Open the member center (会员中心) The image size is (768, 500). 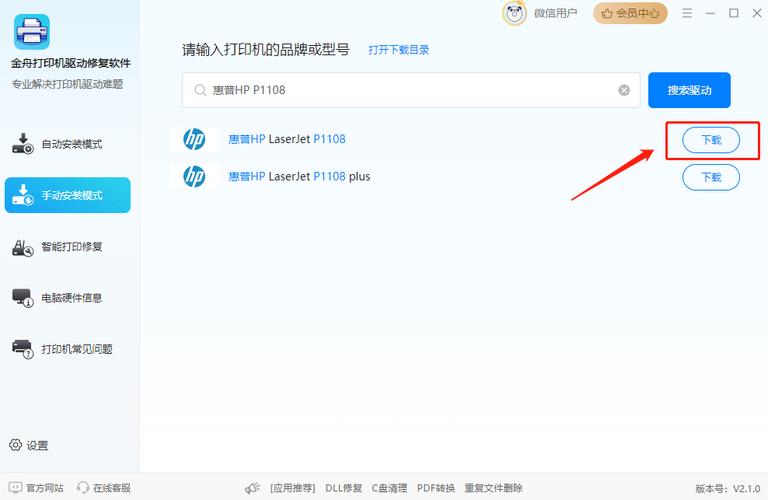[630, 13]
